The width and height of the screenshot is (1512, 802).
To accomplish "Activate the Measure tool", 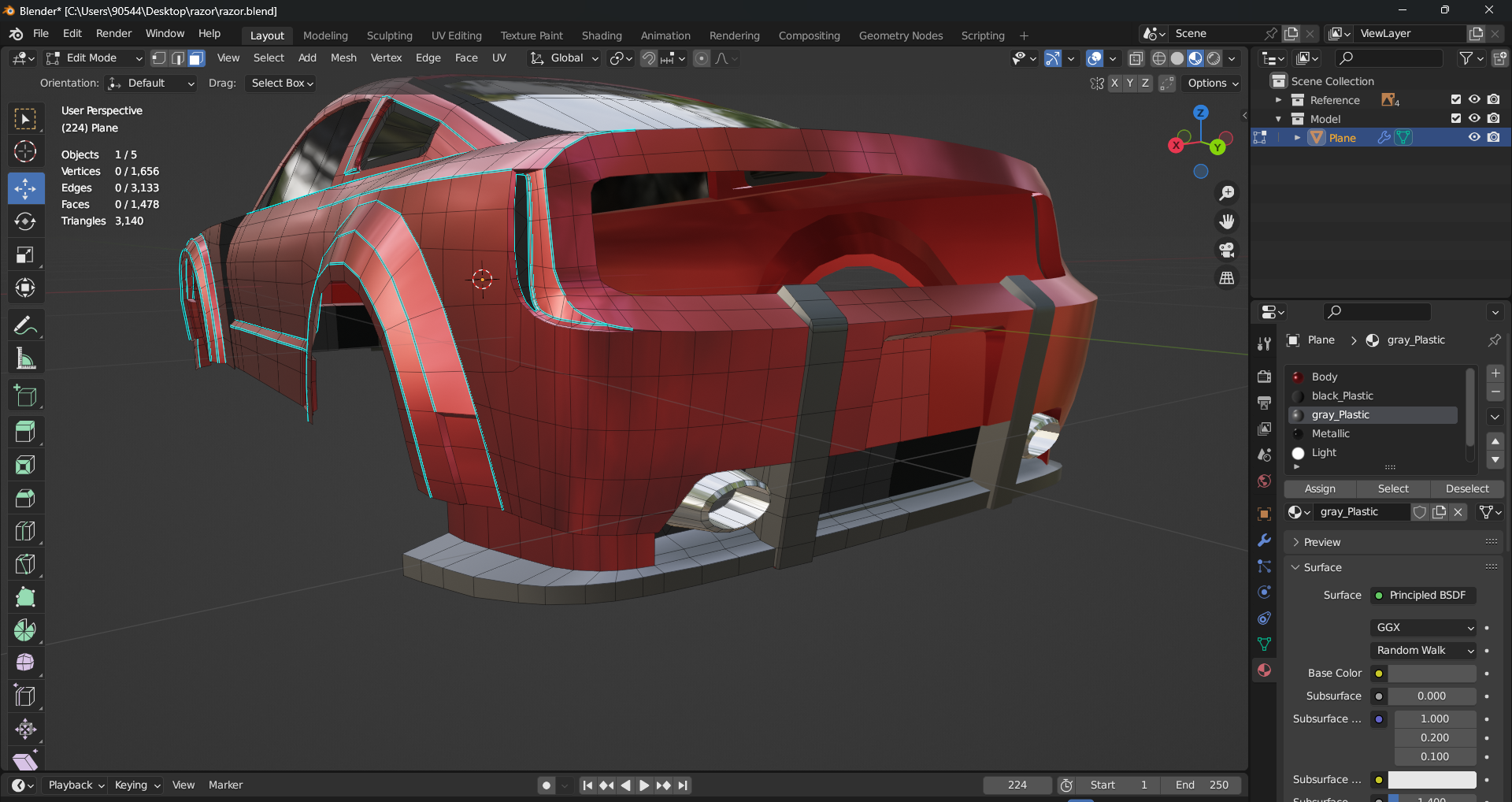I will [x=25, y=359].
